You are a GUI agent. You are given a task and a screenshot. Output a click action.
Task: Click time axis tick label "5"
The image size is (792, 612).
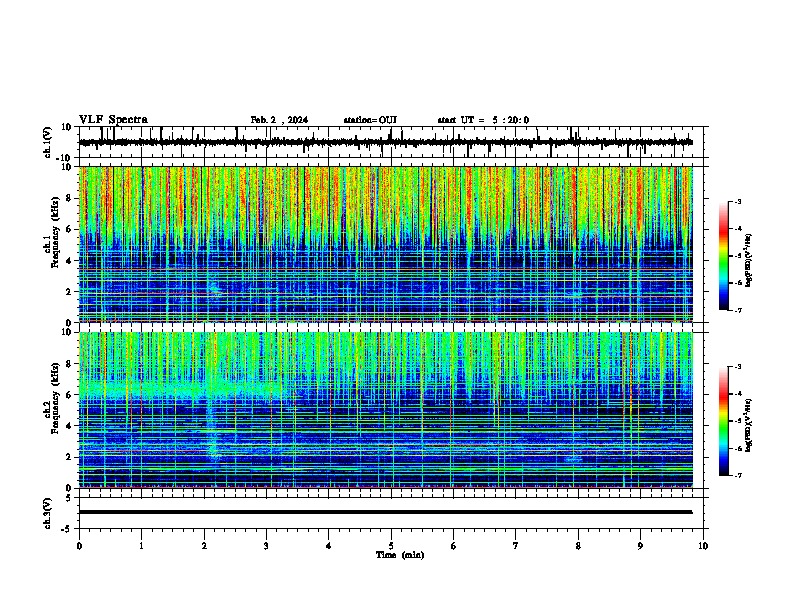click(391, 546)
